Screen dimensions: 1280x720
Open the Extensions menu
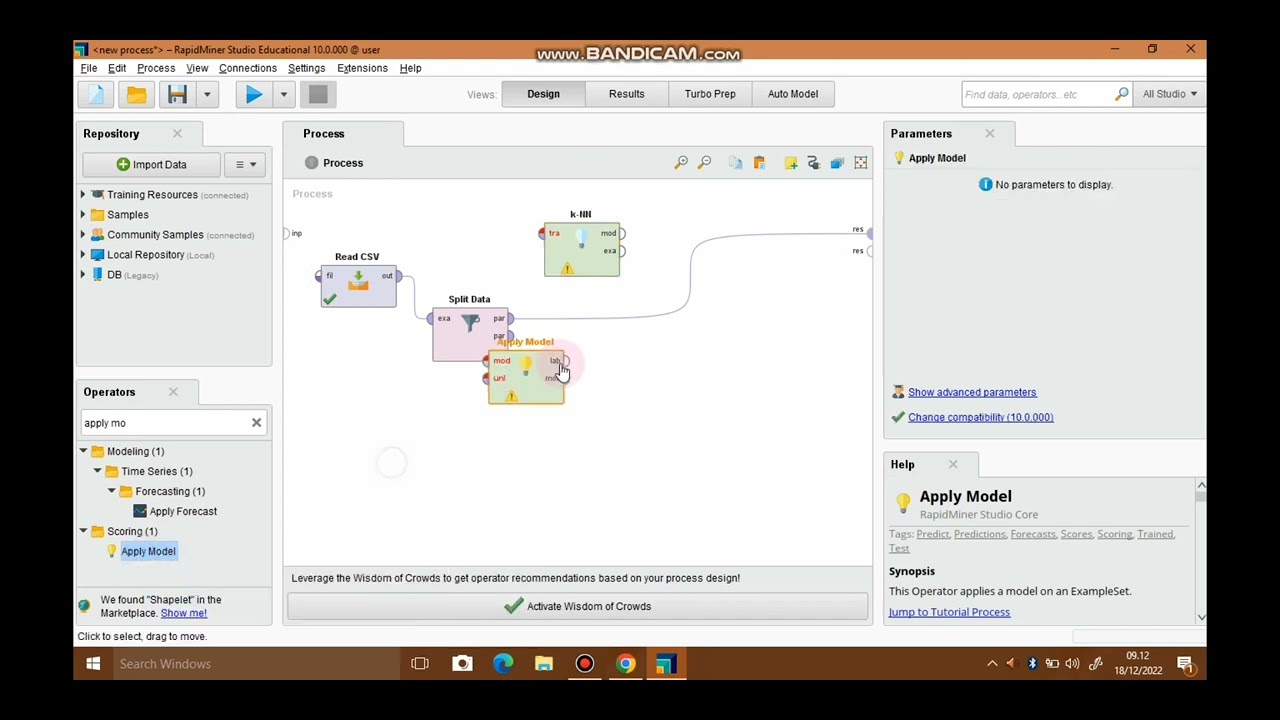(362, 68)
